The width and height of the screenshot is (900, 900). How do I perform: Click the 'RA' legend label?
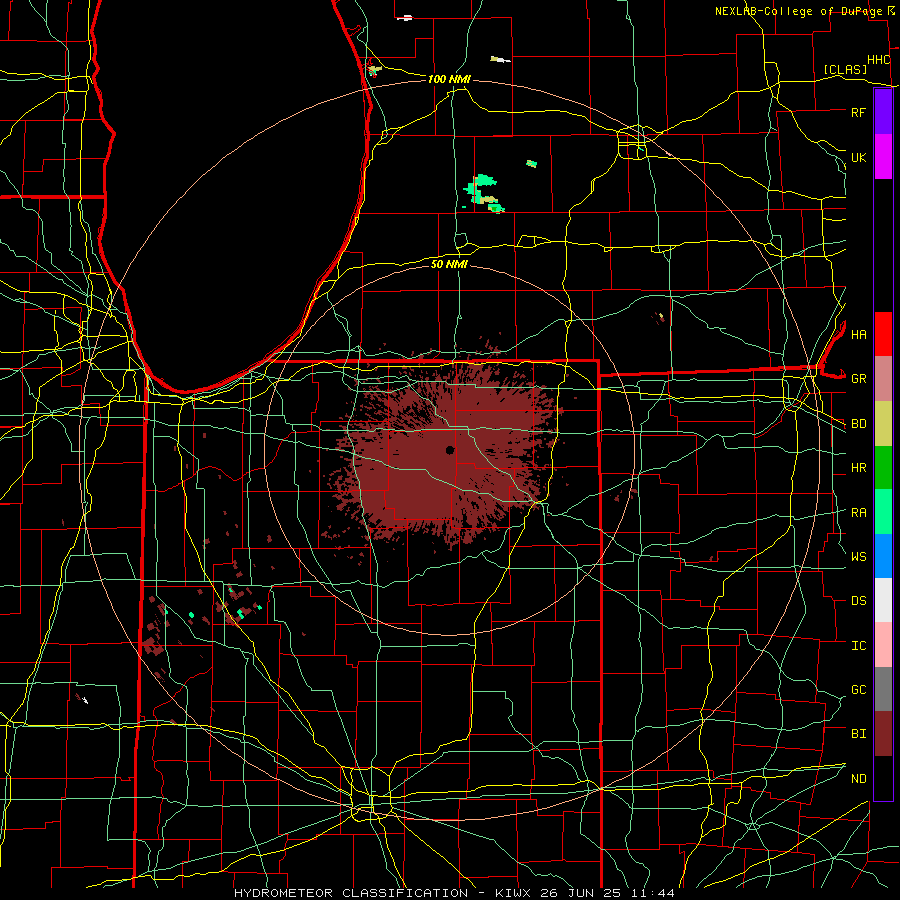858,513
